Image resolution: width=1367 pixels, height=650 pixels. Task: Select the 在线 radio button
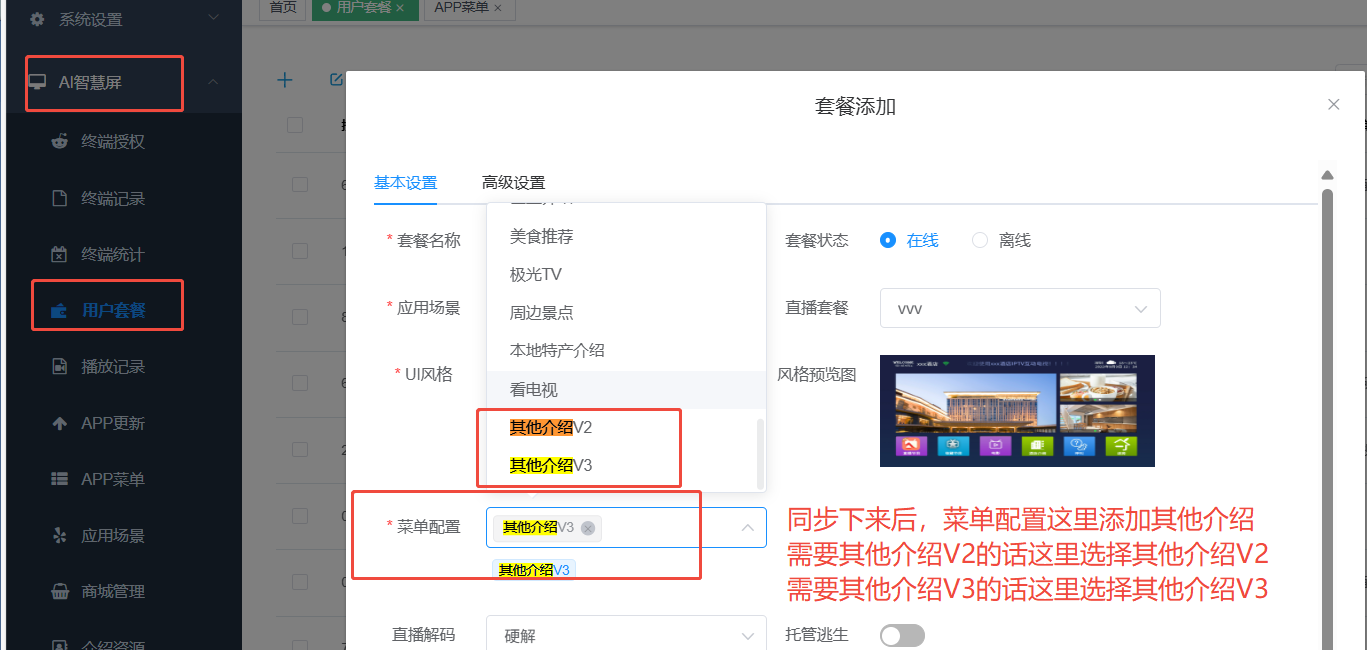click(x=887, y=240)
